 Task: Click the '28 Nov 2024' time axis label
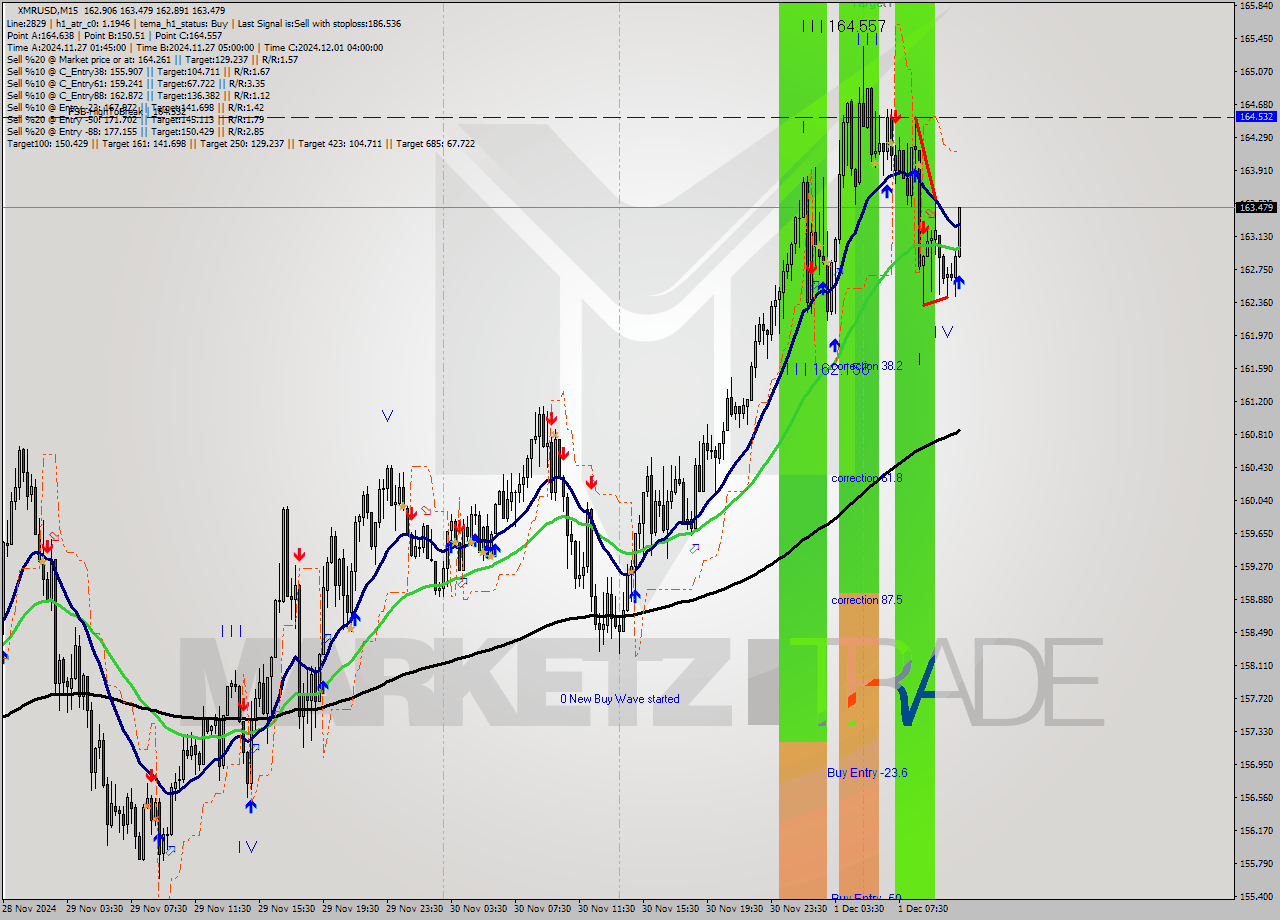click(x=31, y=909)
